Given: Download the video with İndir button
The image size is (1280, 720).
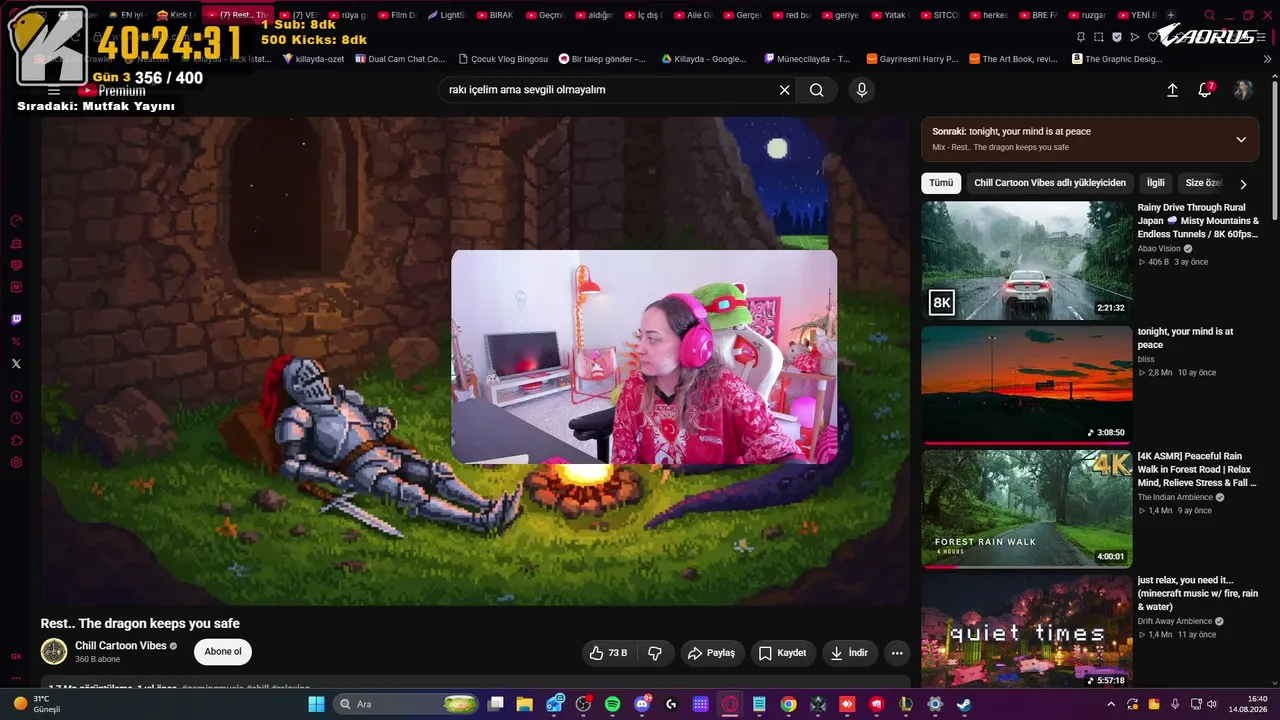Looking at the screenshot, I should coord(849,653).
